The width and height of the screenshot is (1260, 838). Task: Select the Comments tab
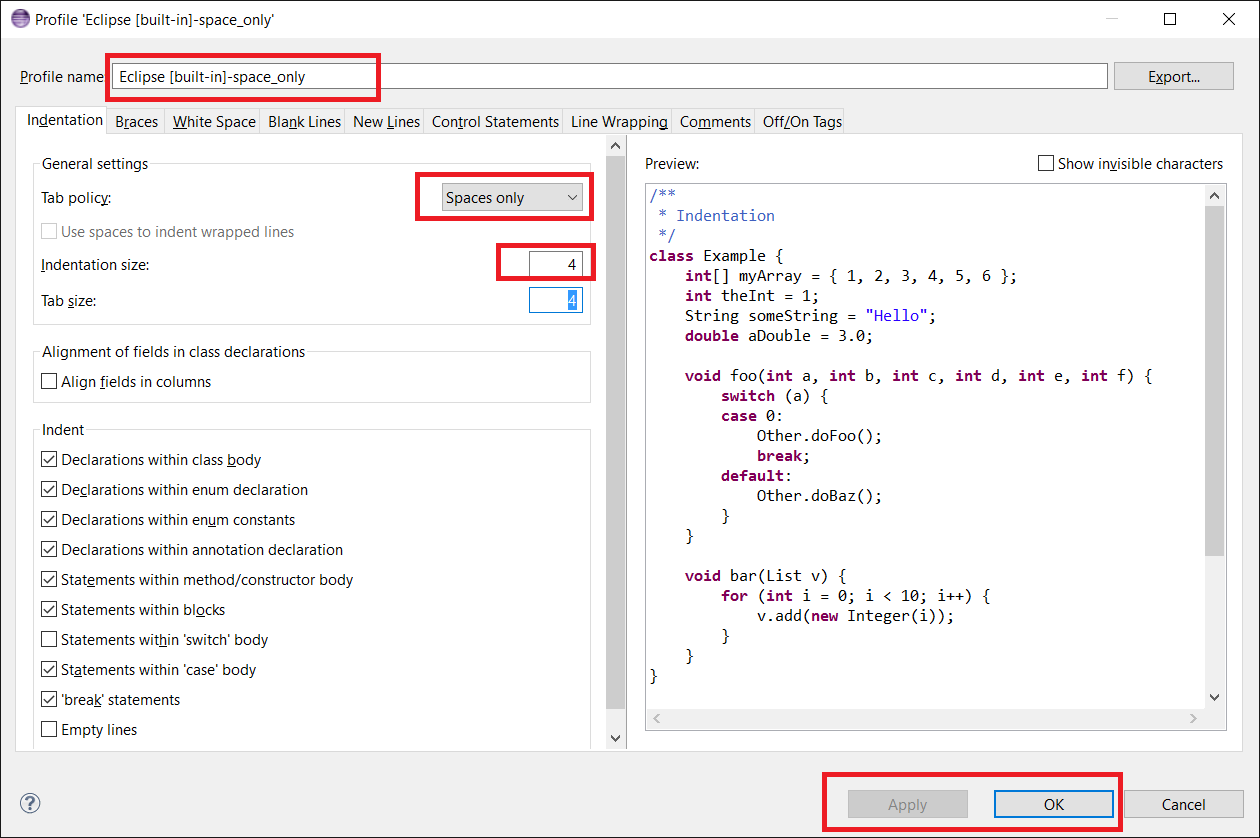click(713, 121)
